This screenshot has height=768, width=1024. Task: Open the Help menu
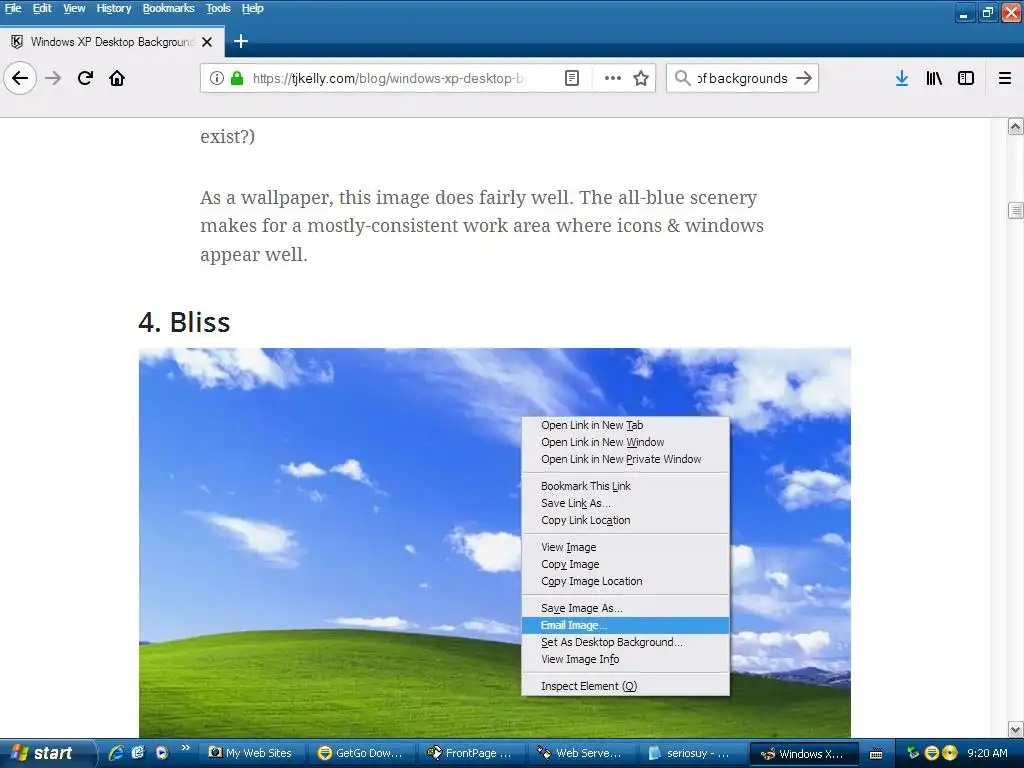coord(253,8)
